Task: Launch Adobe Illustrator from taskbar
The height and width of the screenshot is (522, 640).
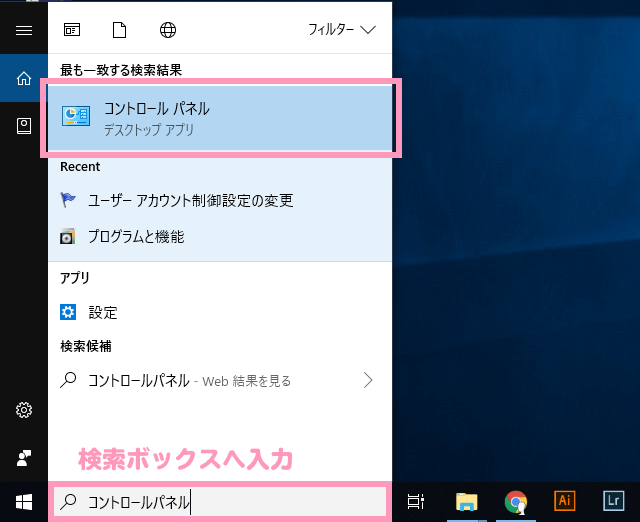Action: point(564,500)
